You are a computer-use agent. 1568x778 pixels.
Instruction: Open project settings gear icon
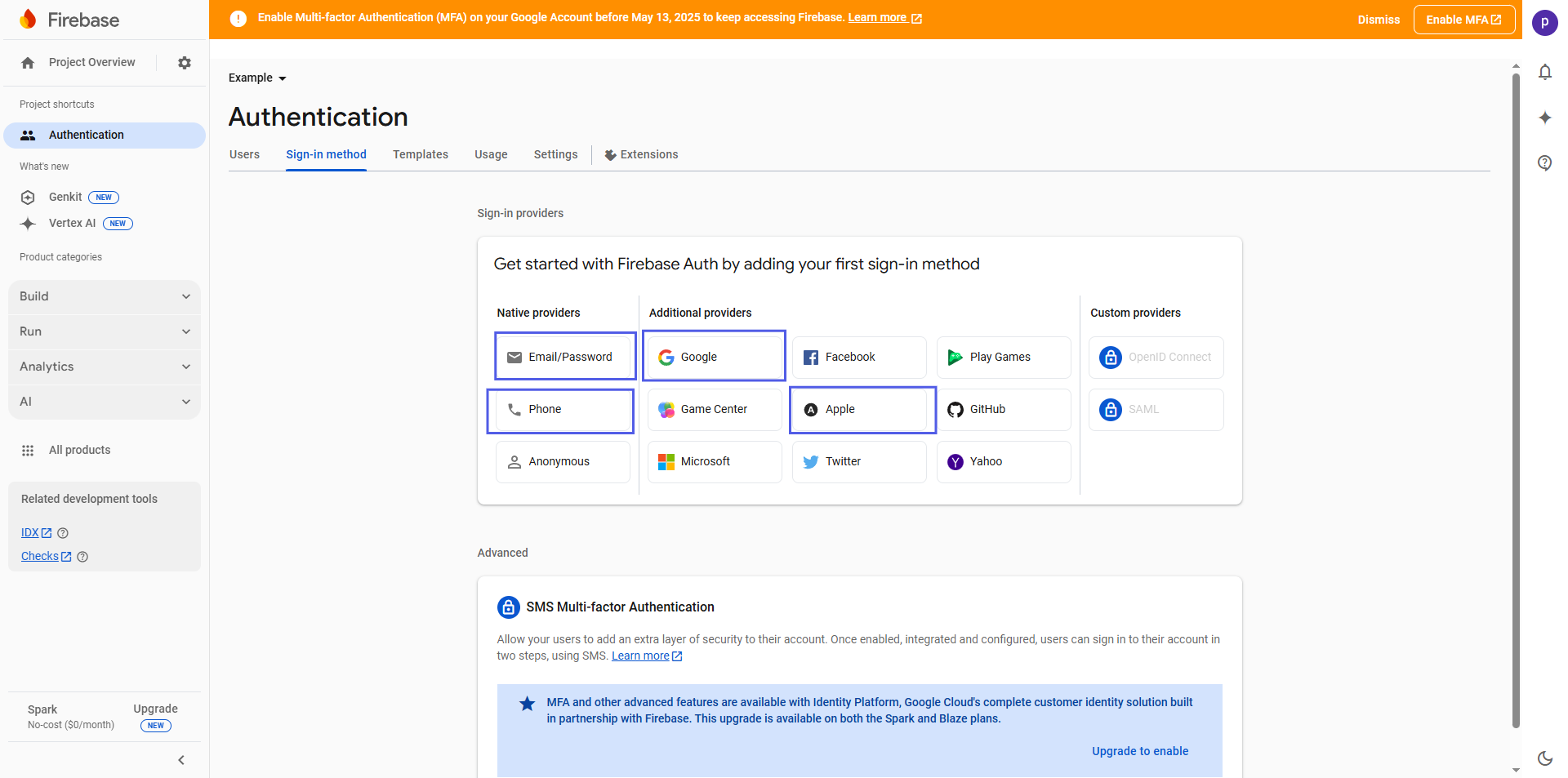(185, 63)
